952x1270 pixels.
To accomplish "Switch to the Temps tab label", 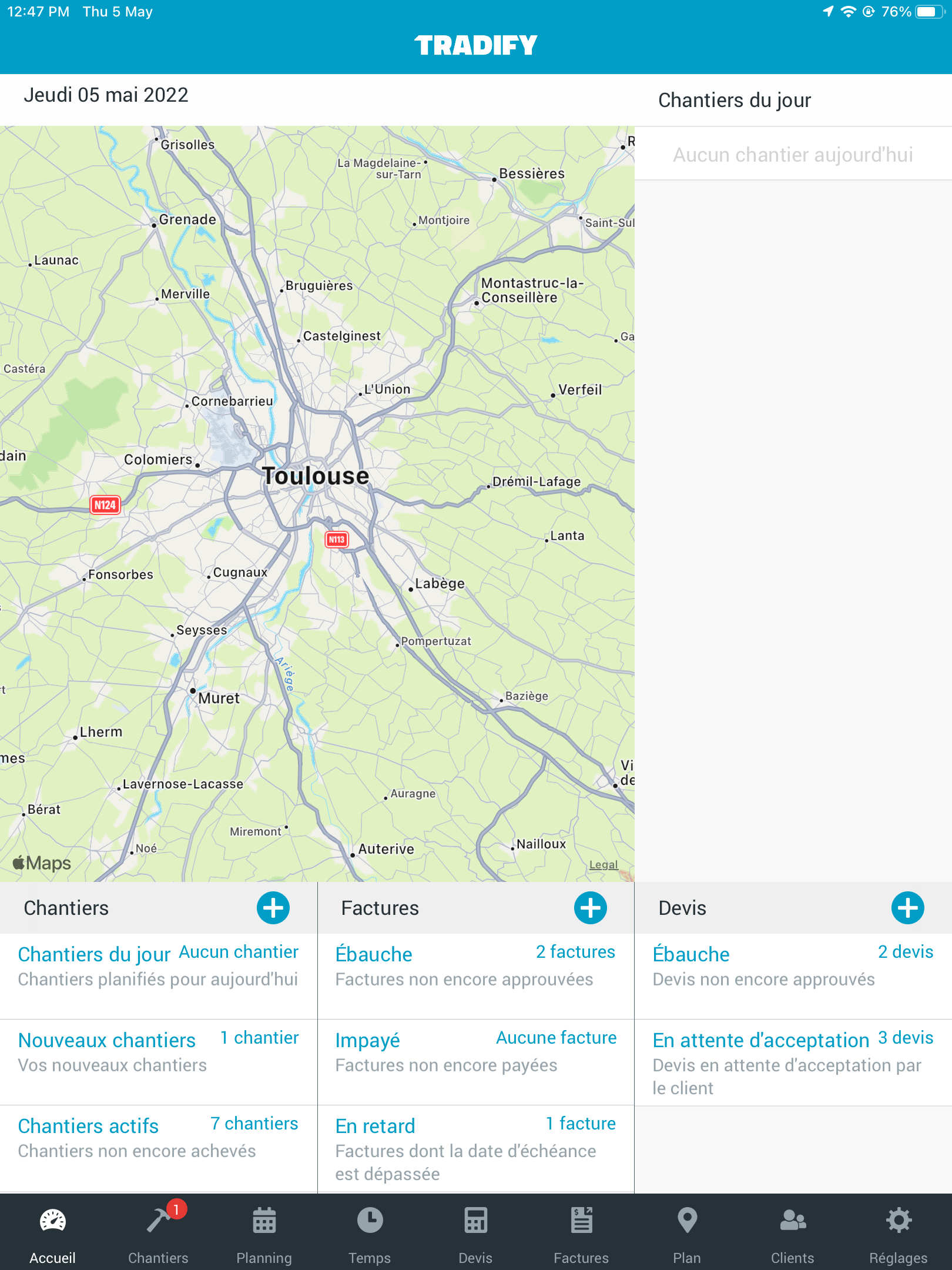I will point(370,1258).
